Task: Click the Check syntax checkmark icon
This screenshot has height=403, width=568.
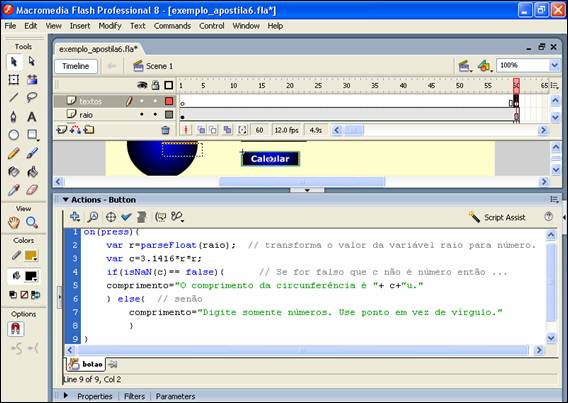Action: tap(126, 217)
